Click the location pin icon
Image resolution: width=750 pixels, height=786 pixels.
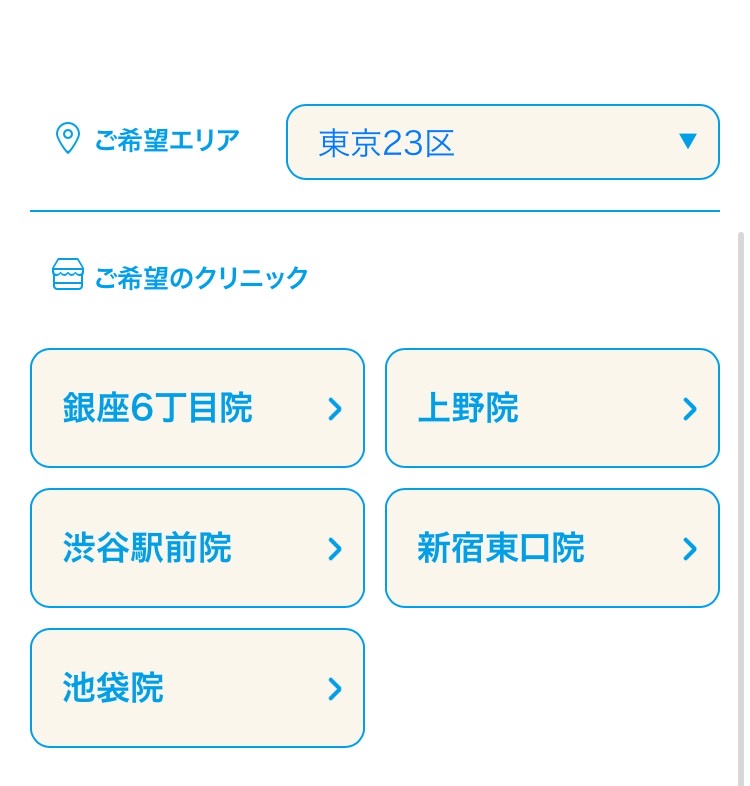[x=67, y=139]
